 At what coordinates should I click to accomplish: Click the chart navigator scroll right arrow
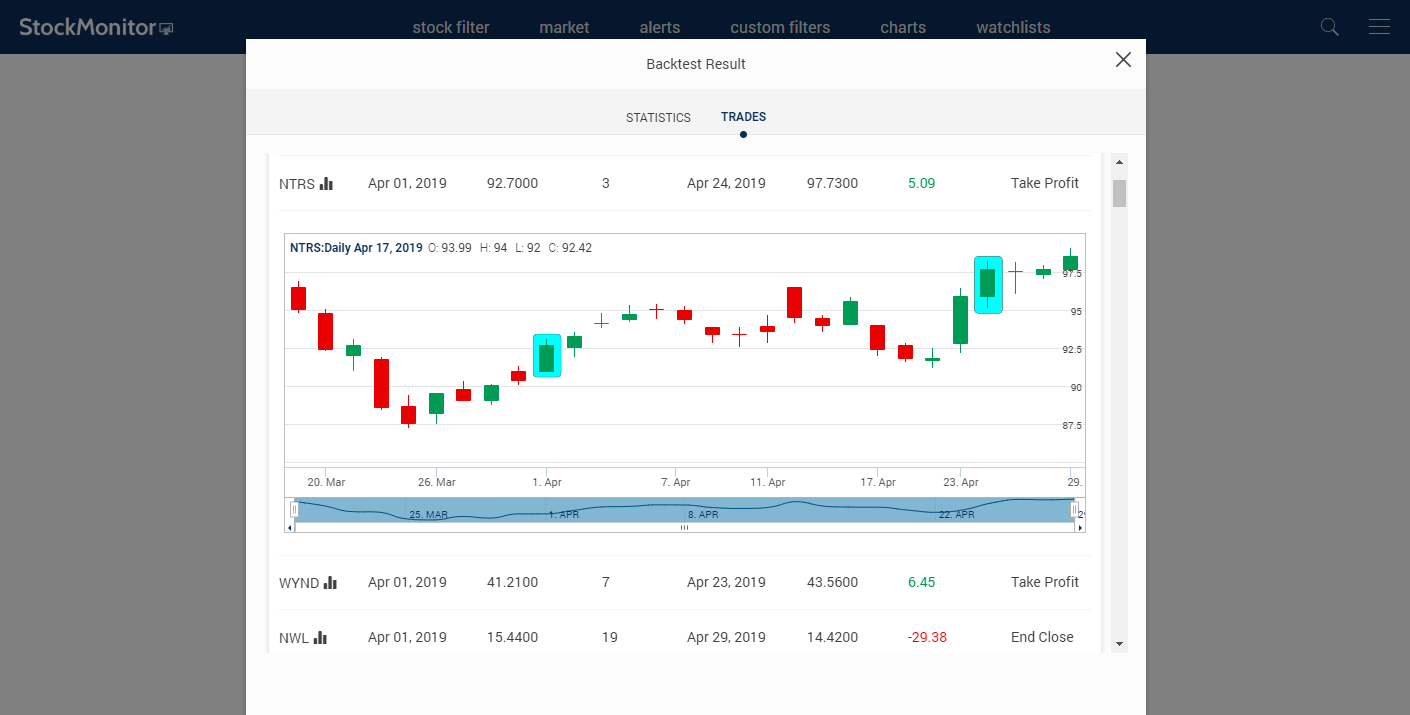(x=1080, y=527)
